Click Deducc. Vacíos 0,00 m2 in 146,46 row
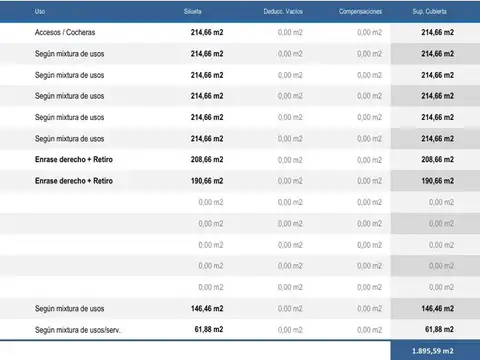 tap(290, 309)
